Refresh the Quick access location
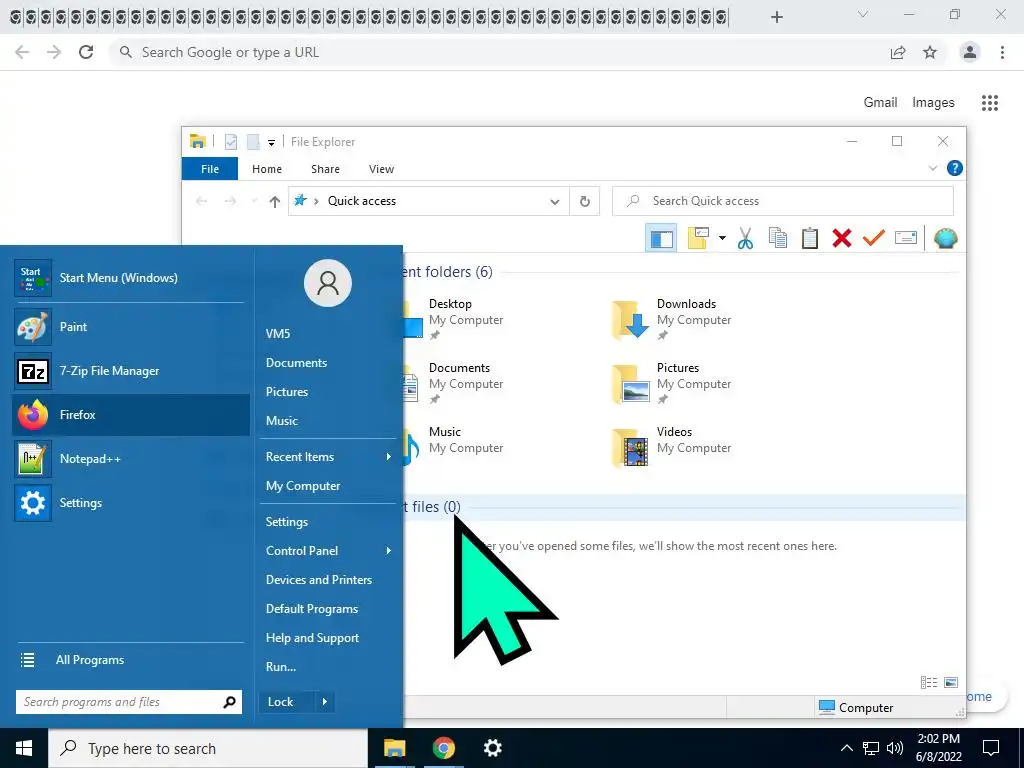 pyautogui.click(x=584, y=201)
